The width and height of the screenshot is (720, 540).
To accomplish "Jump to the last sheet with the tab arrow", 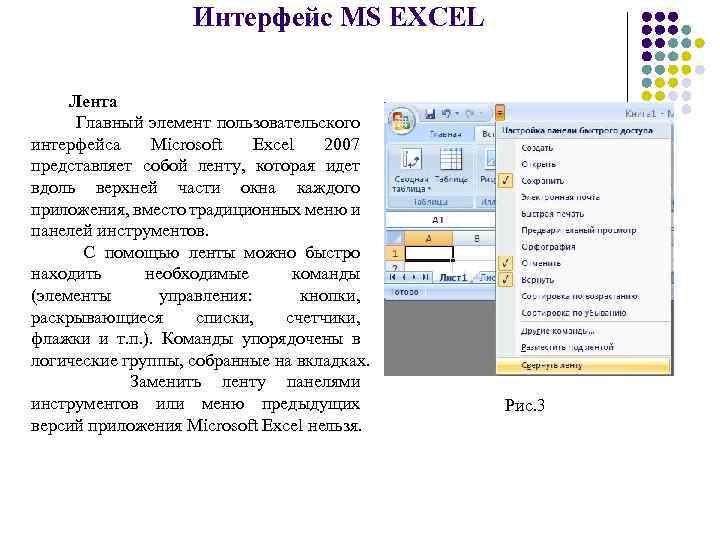I will (x=426, y=277).
